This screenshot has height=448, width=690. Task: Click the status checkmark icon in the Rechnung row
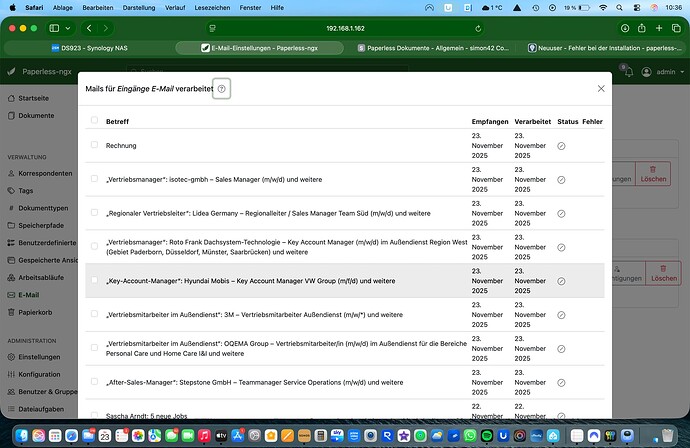pyautogui.click(x=561, y=146)
